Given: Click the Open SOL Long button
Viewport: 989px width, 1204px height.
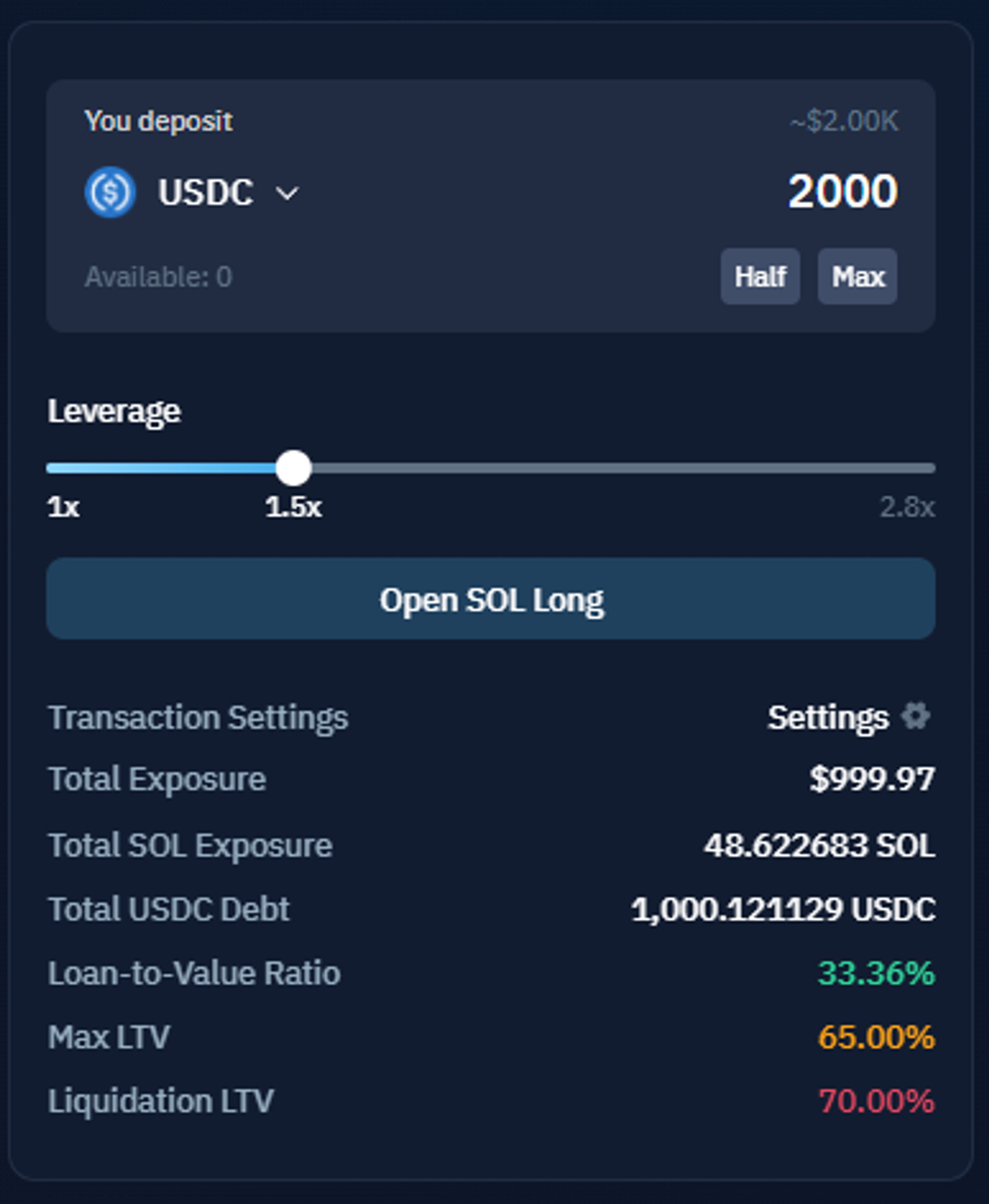Looking at the screenshot, I should [491, 599].
